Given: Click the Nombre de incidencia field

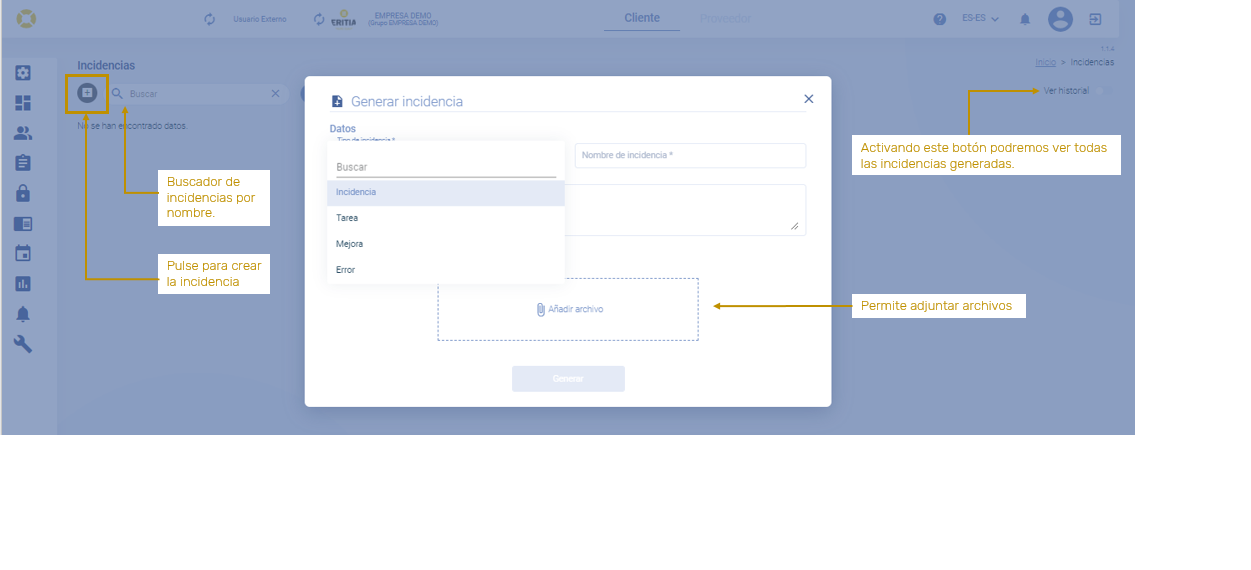Looking at the screenshot, I should click(690, 156).
